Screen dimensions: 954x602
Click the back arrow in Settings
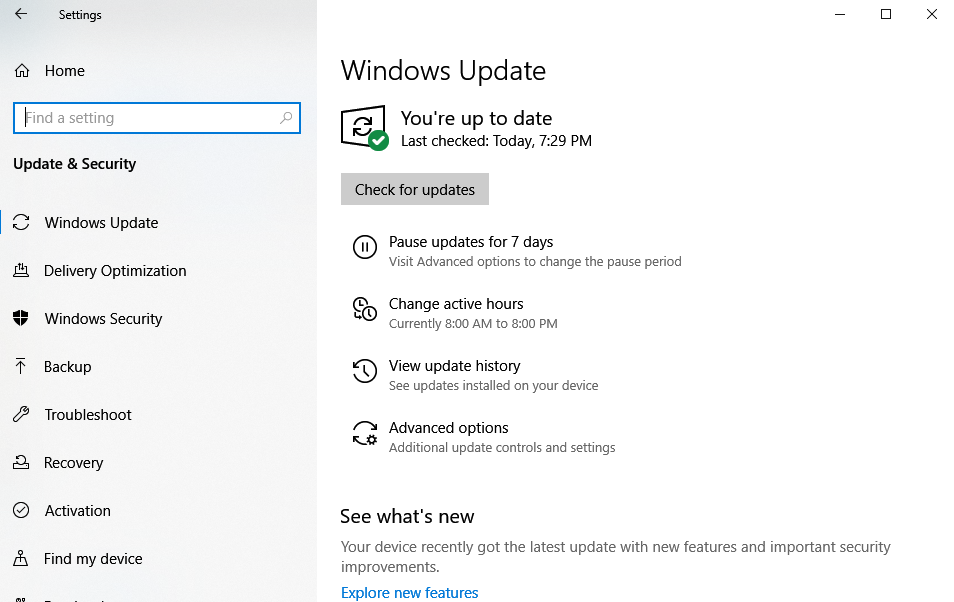[x=21, y=14]
